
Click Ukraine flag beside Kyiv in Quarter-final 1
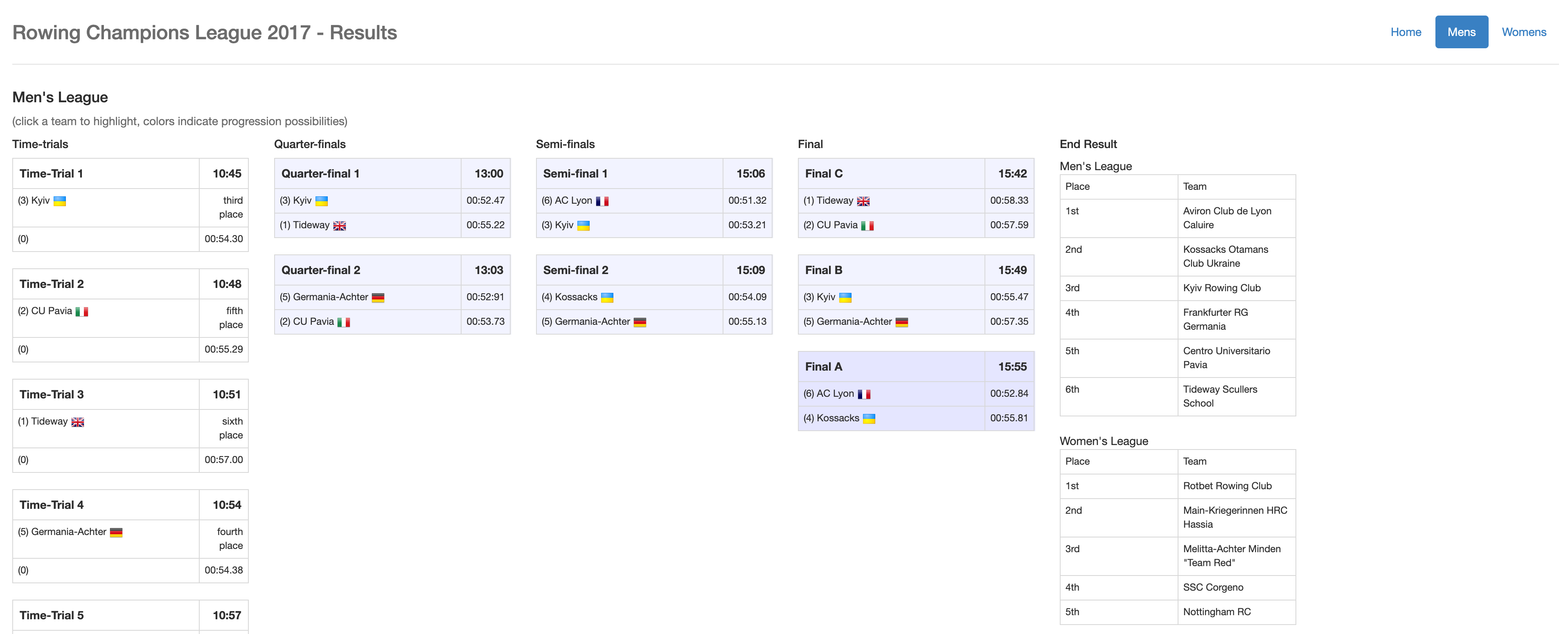[x=321, y=201]
